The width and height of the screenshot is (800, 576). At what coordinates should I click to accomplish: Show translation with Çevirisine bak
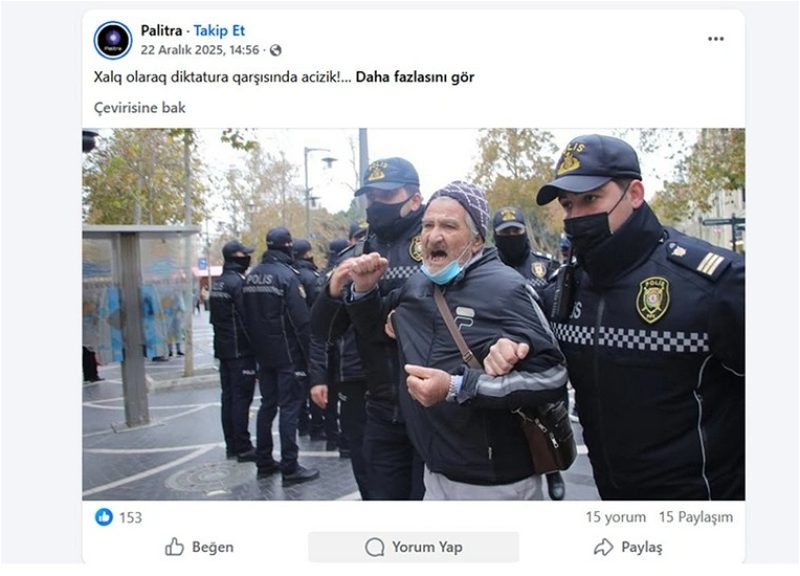coord(139,108)
